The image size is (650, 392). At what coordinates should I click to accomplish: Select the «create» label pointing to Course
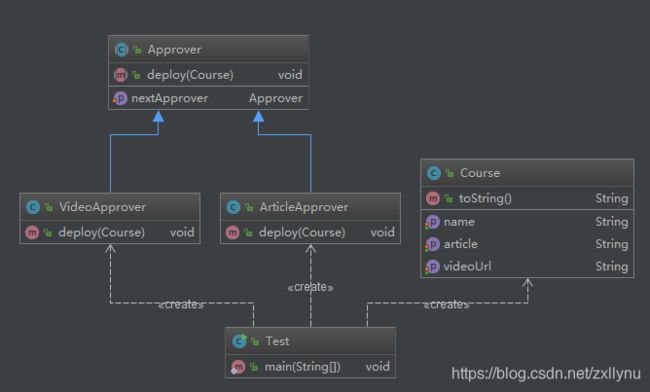coord(446,305)
